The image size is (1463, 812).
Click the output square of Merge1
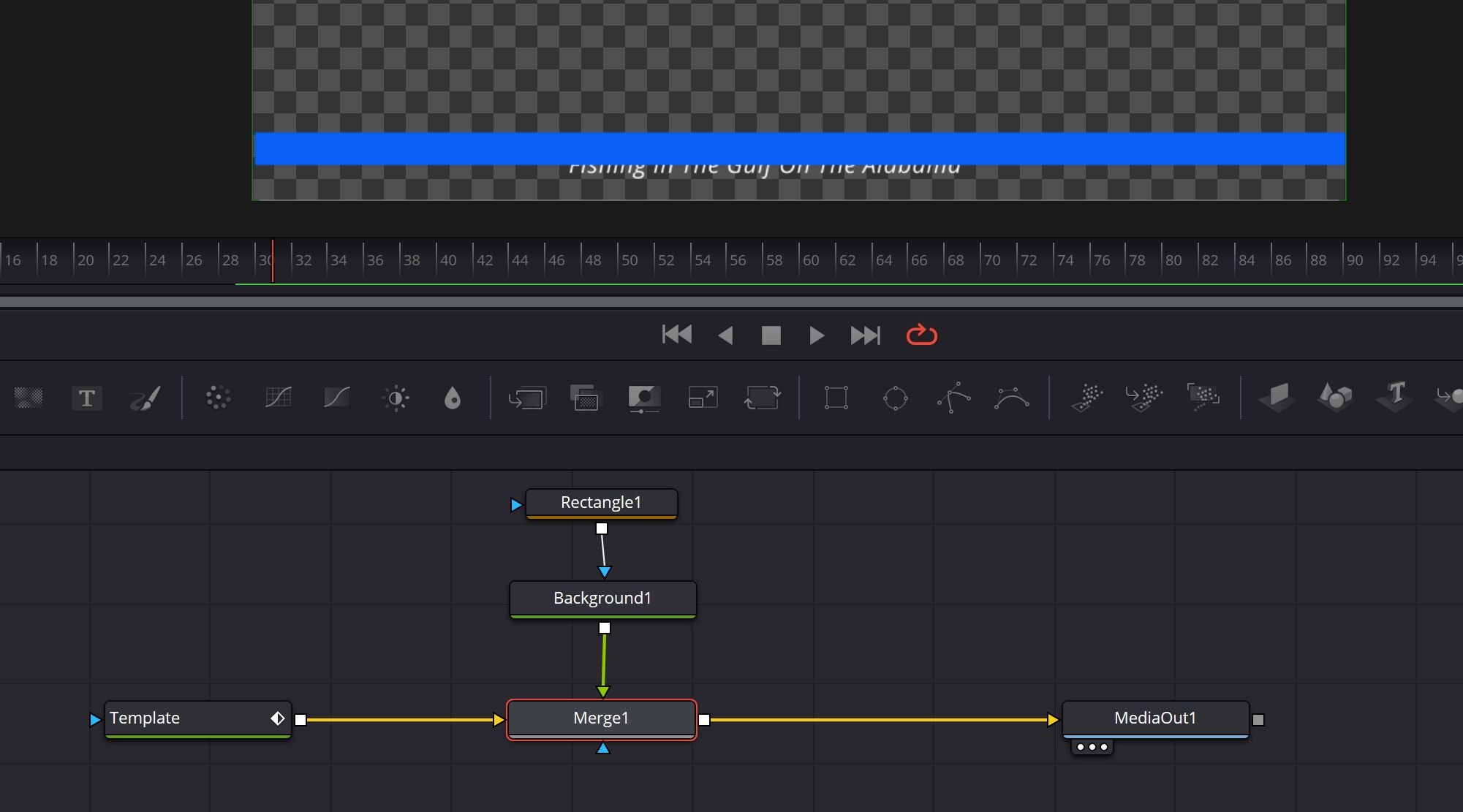(x=704, y=720)
